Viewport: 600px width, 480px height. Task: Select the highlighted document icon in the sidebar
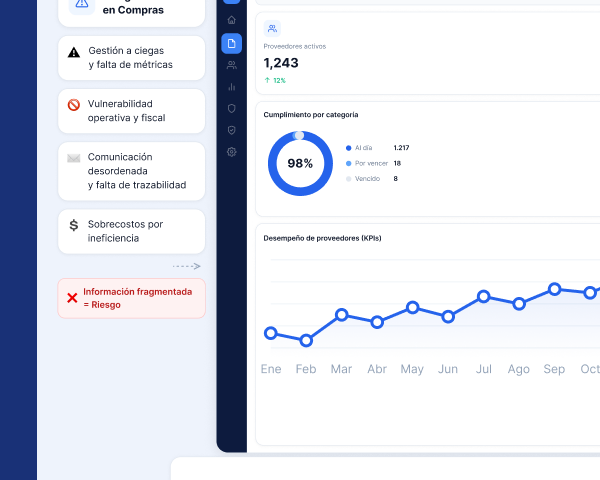click(x=232, y=43)
